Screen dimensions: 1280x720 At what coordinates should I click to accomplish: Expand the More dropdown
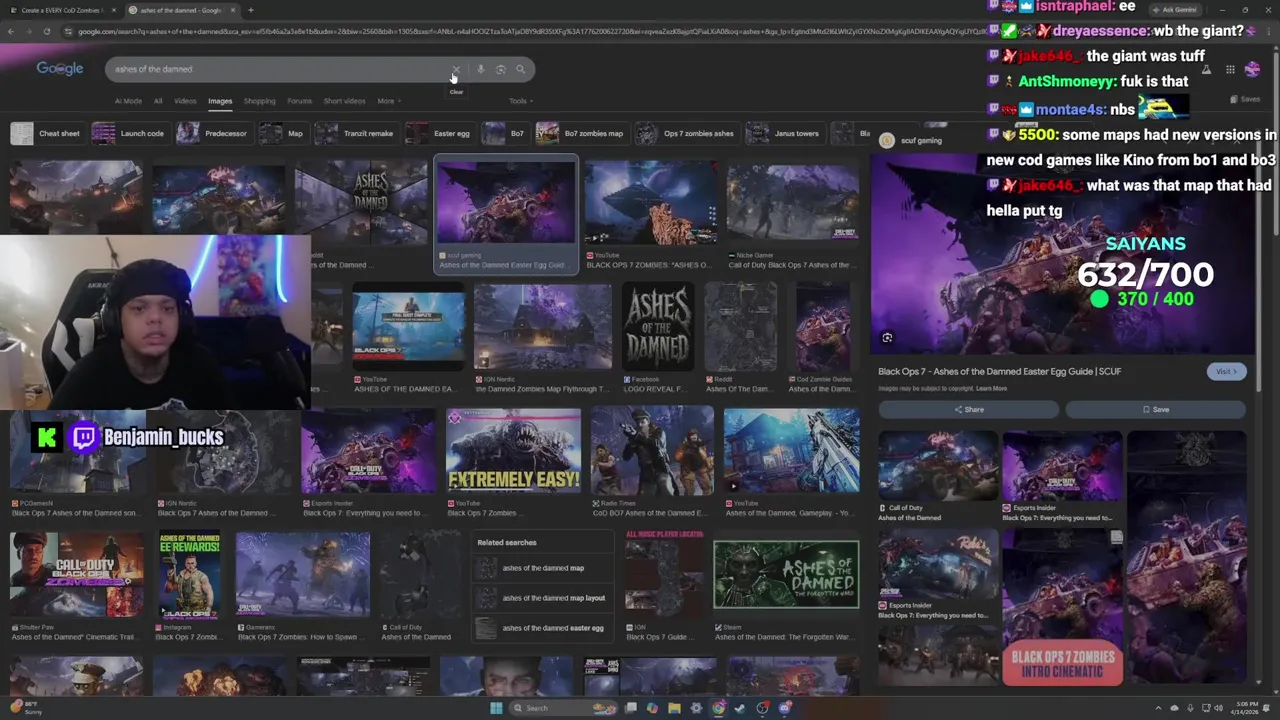[x=388, y=101]
